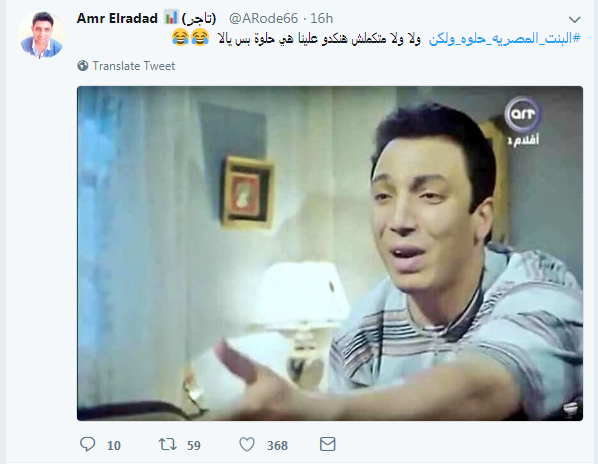Click the reply count of 10

coord(114,445)
